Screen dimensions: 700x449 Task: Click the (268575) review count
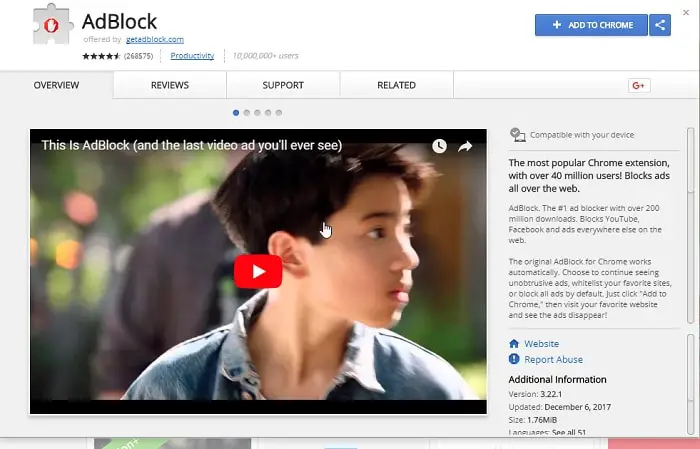pos(138,56)
